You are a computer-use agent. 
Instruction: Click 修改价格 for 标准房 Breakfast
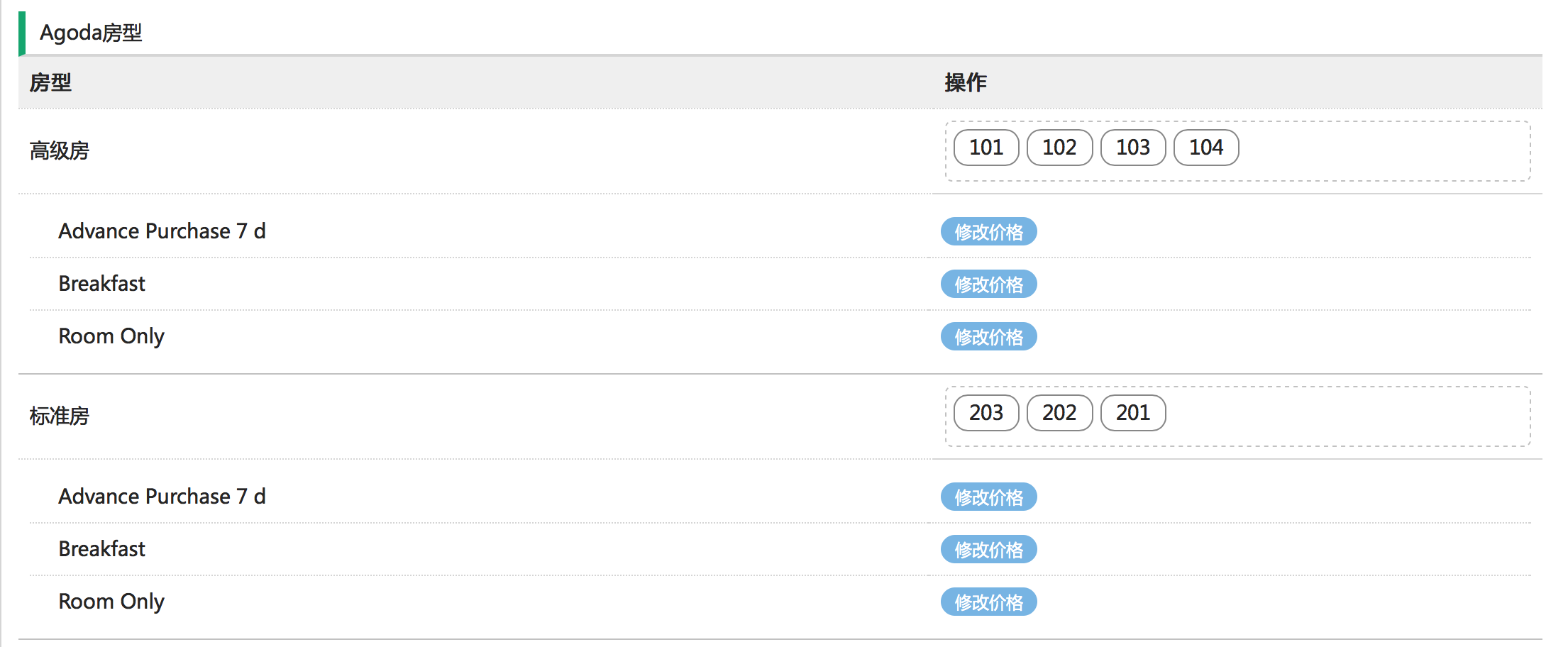point(988,550)
